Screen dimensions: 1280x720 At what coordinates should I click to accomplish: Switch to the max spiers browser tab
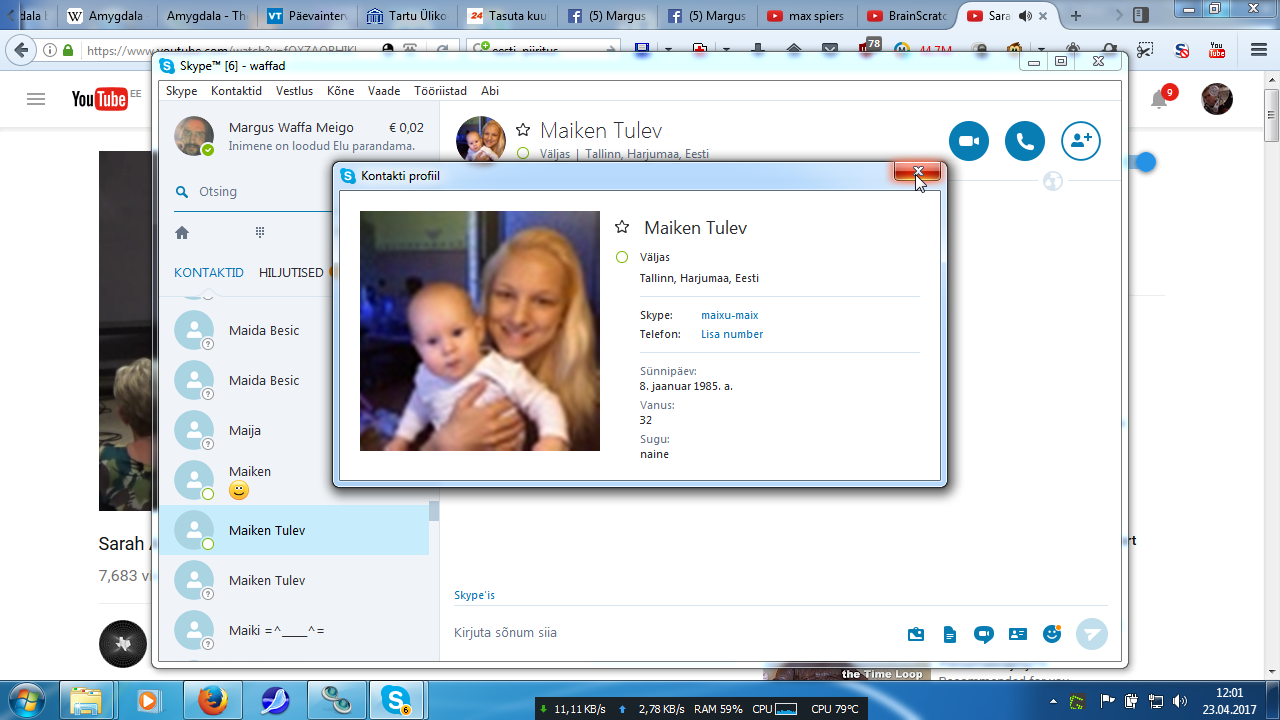click(806, 16)
